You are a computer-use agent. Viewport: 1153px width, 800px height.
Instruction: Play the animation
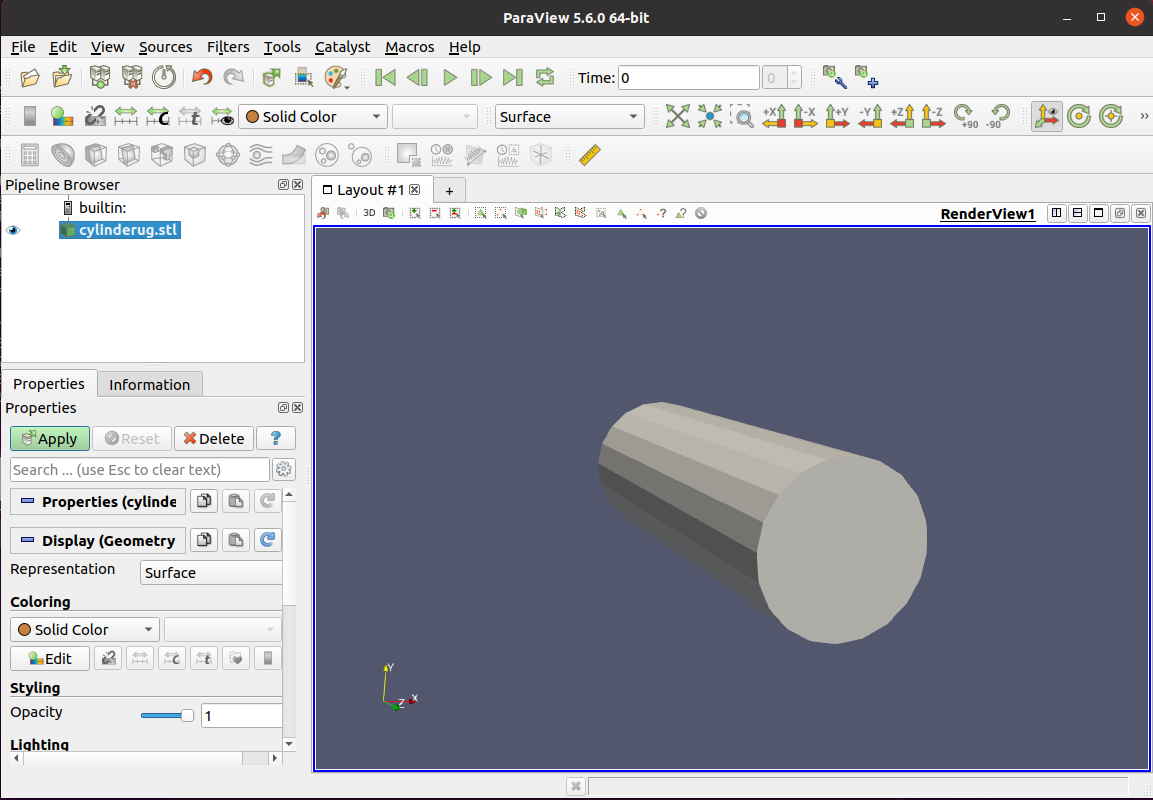click(x=449, y=77)
